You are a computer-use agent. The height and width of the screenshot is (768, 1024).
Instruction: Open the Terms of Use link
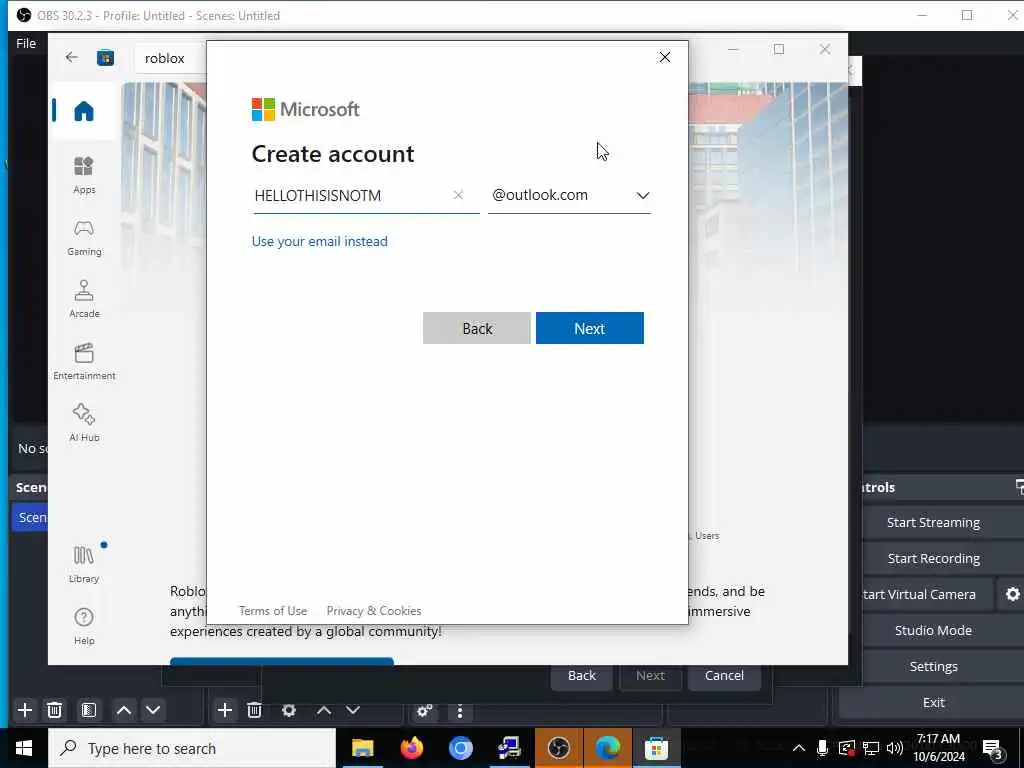click(x=272, y=611)
